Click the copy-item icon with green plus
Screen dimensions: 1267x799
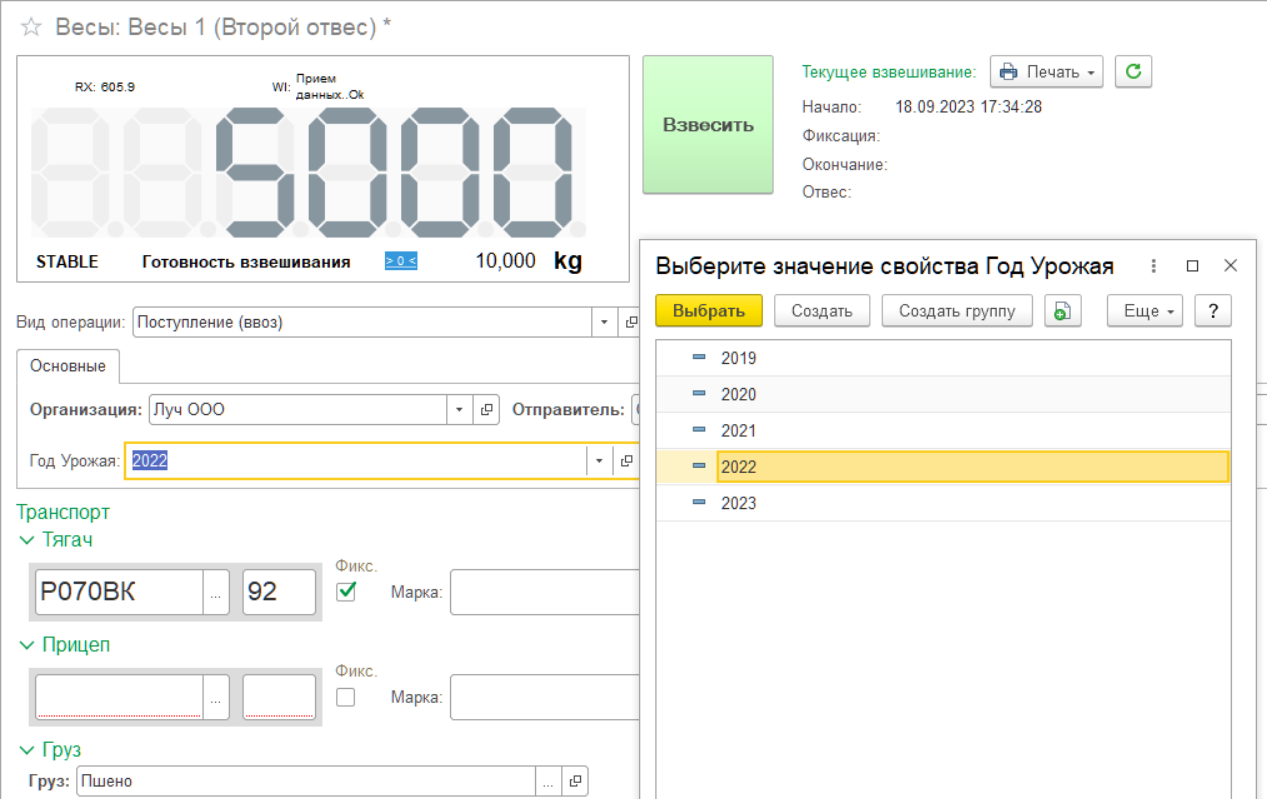[1062, 312]
